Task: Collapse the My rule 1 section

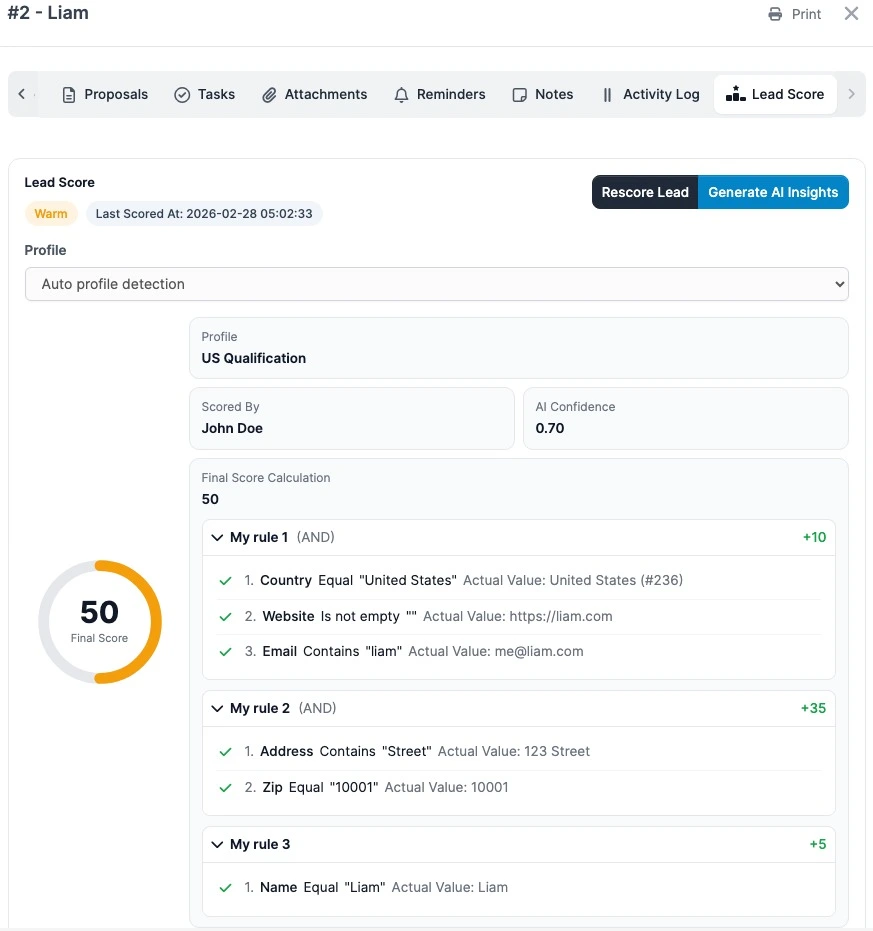Action: [217, 537]
